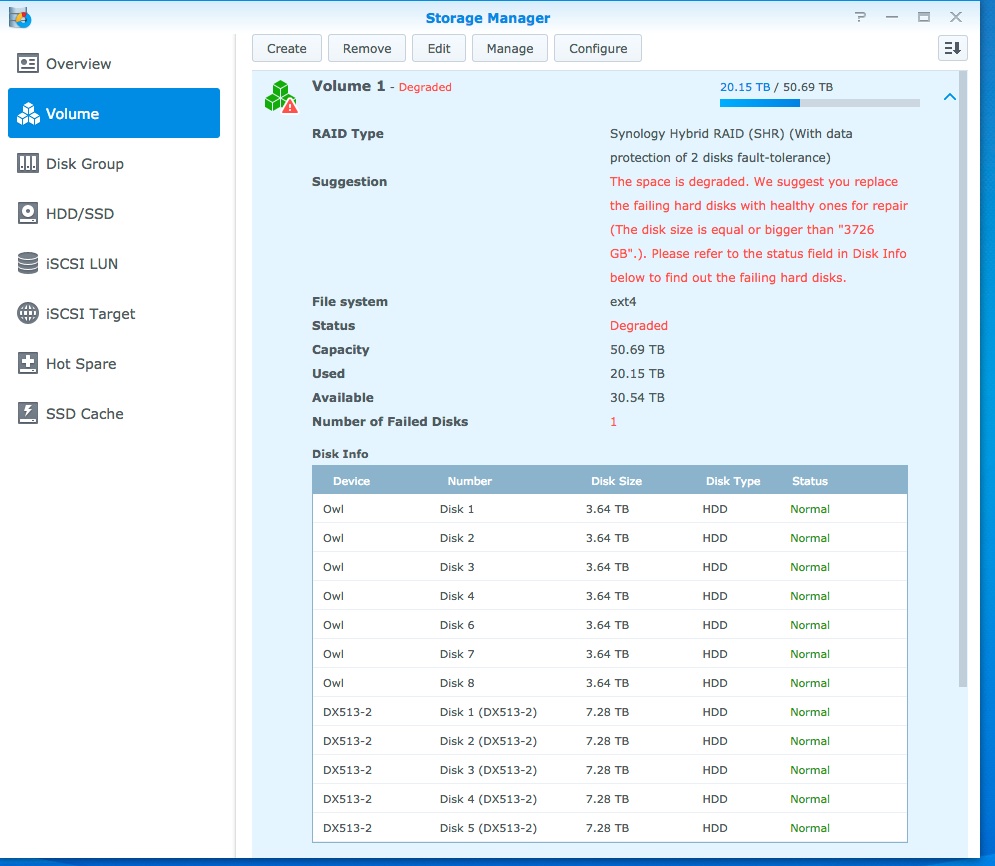The width and height of the screenshot is (995, 866).
Task: Click the 7.28 TB size of Disk 1 (DX513-2)
Action: [x=607, y=712]
